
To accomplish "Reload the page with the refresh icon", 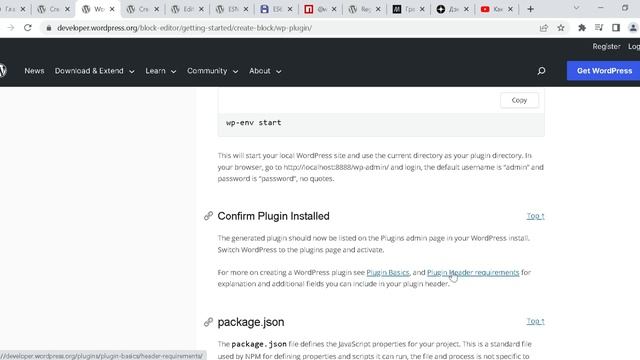I will click(27, 28).
